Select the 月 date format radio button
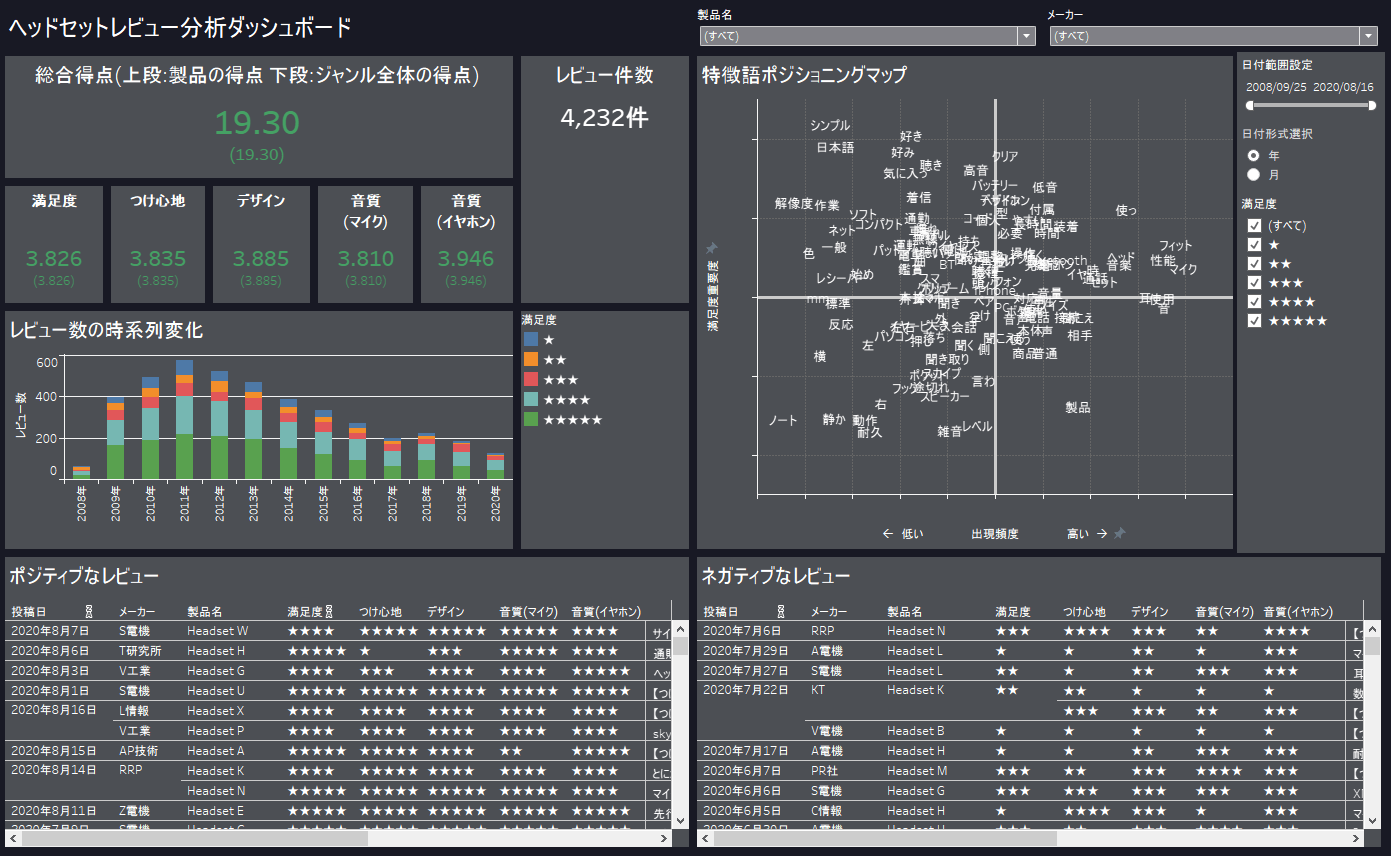 [x=1253, y=174]
